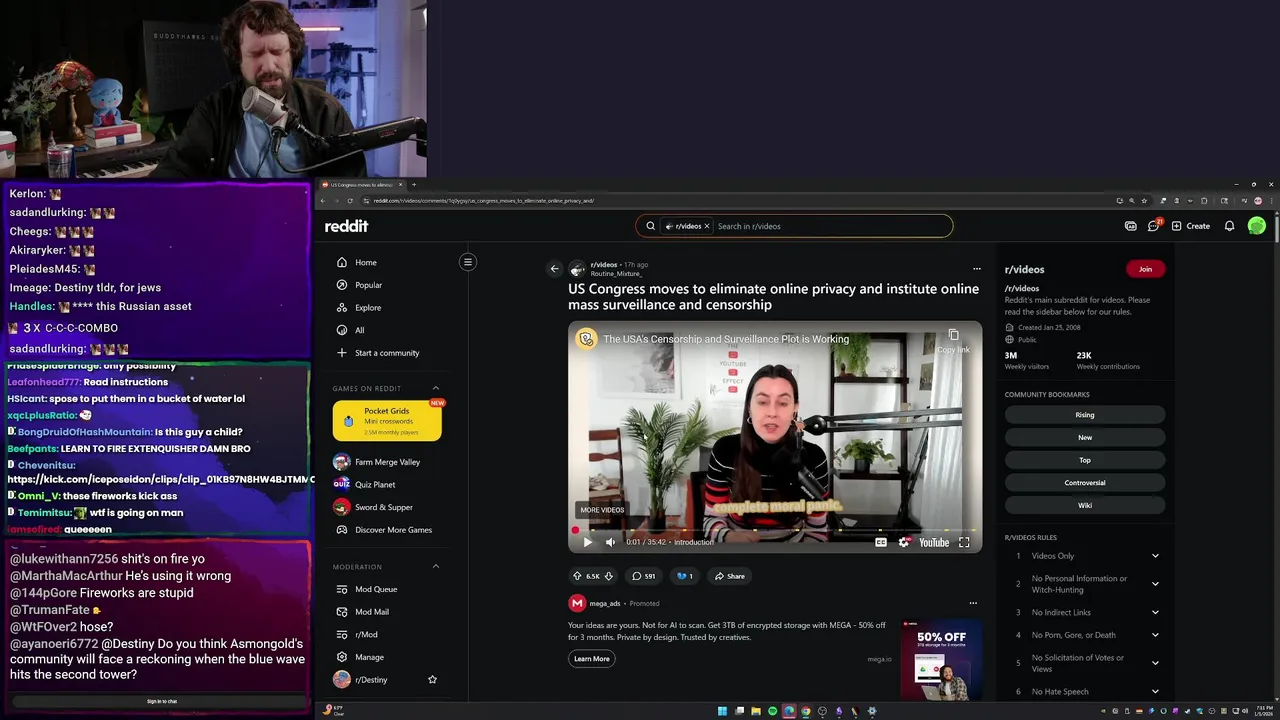Open the Wiki community bookmark
The height and width of the screenshot is (720, 1280).
pos(1085,505)
